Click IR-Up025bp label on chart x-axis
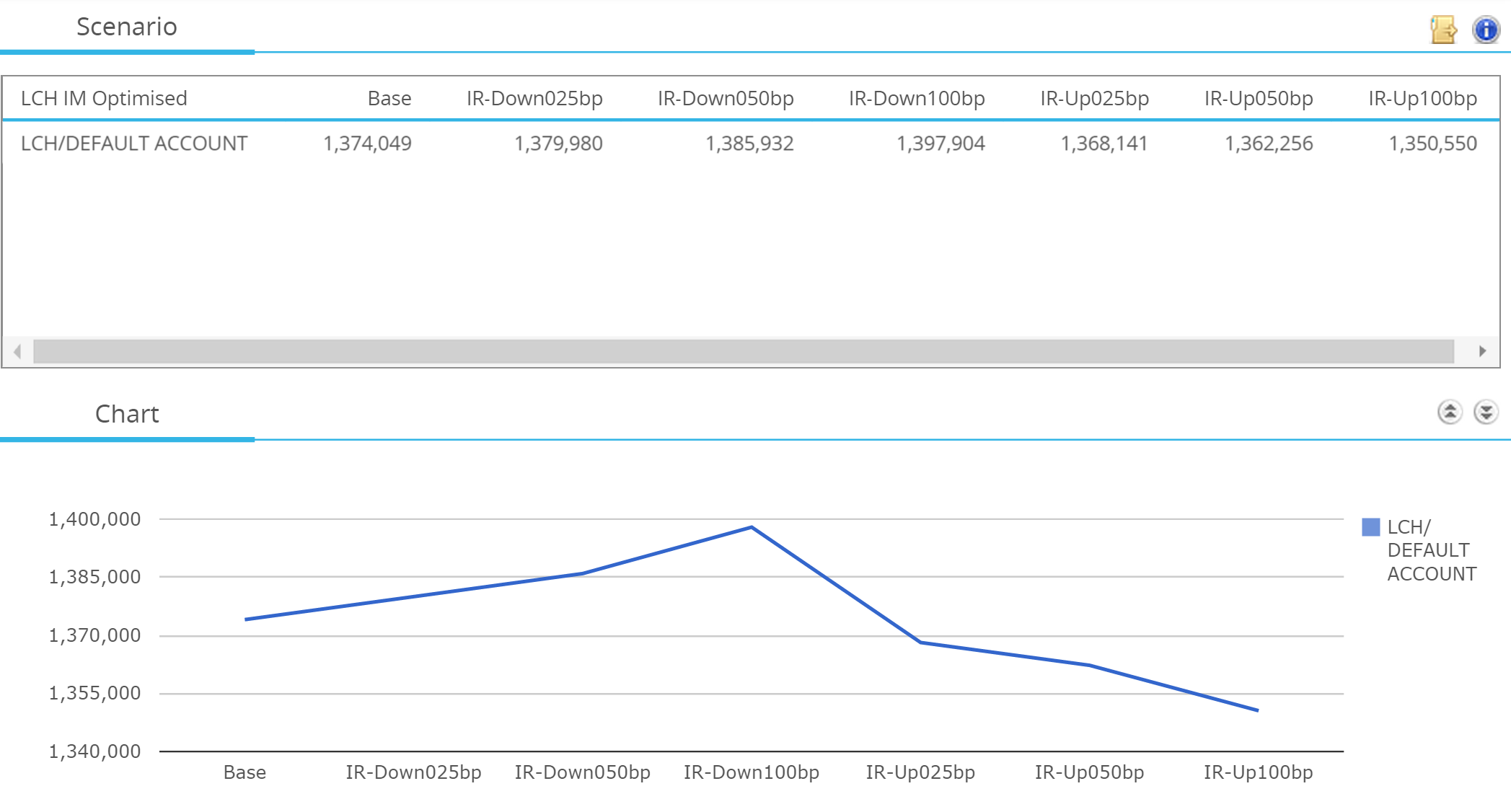 click(920, 772)
